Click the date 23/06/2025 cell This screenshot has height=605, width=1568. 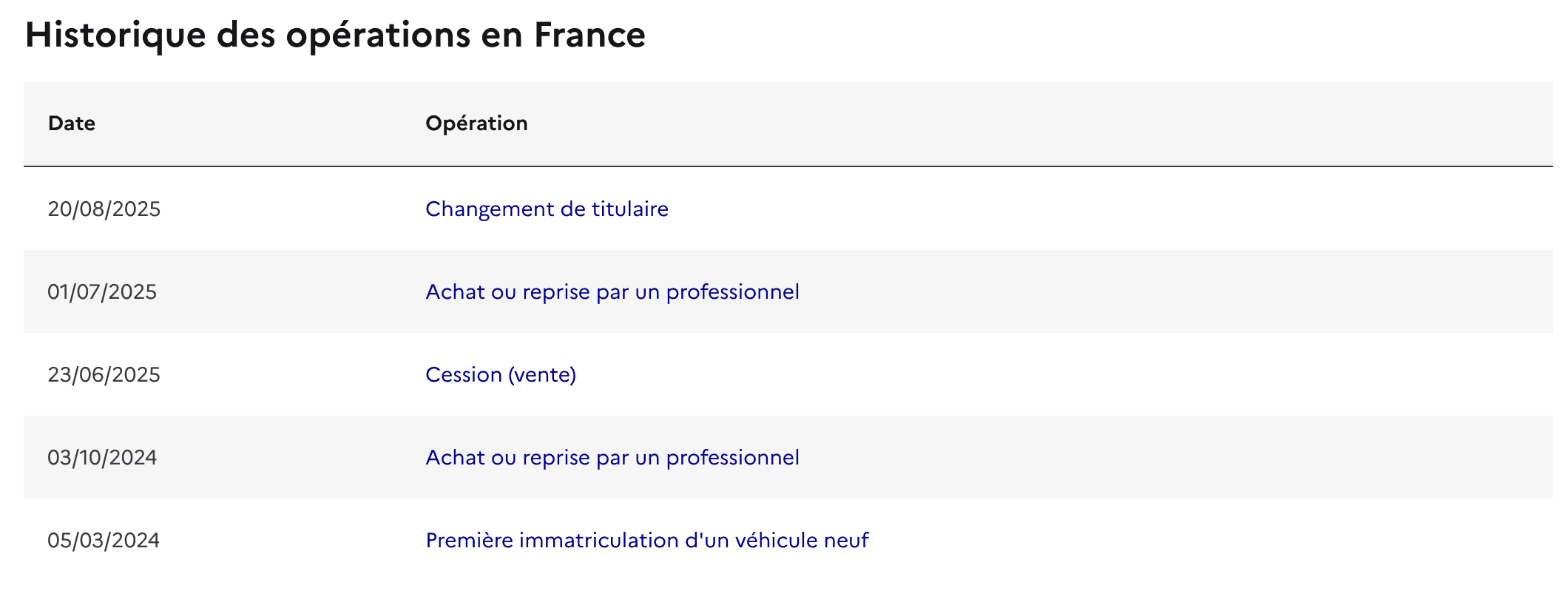(104, 375)
